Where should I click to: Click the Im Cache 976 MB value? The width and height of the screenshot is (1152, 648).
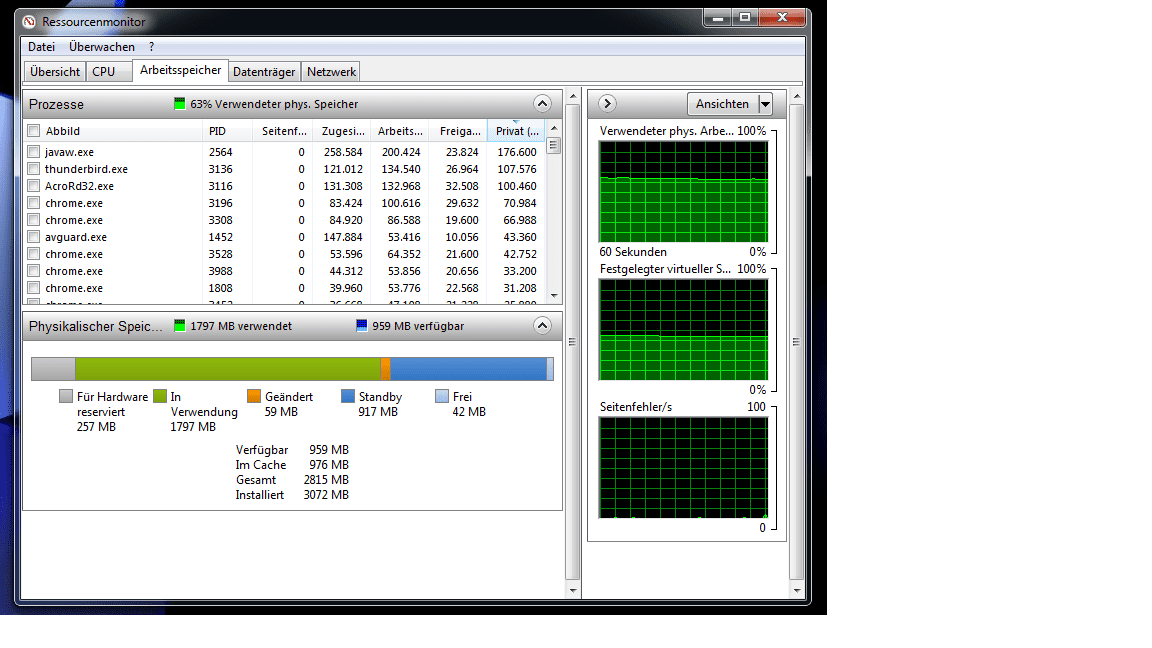[x=329, y=464]
